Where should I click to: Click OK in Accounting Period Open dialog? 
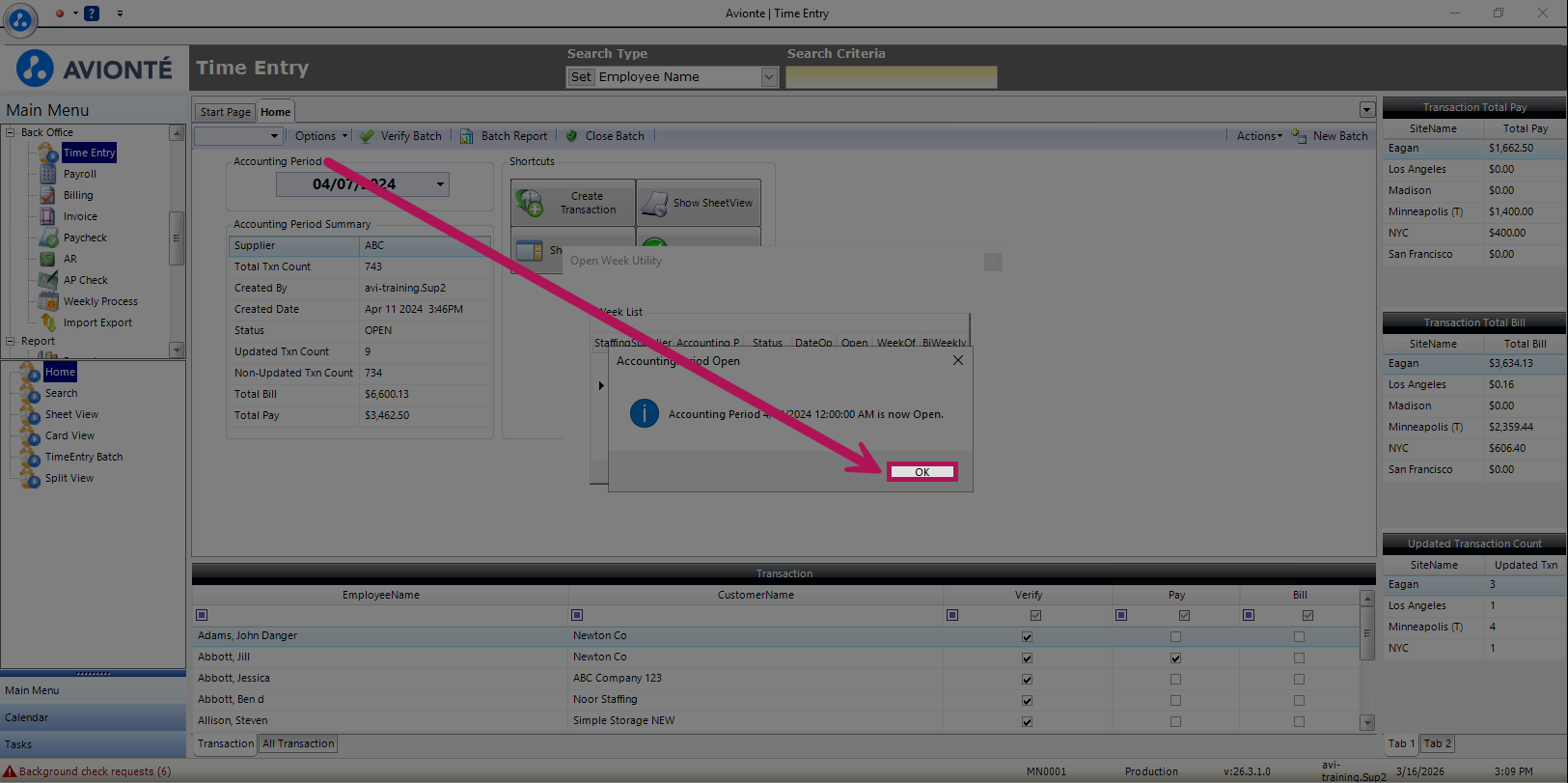(922, 472)
